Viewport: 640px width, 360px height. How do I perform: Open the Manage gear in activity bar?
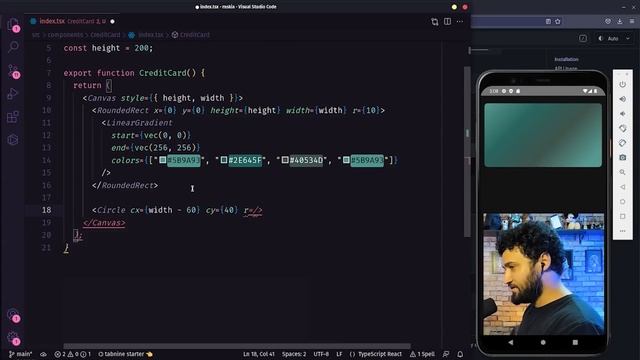pos(13,338)
